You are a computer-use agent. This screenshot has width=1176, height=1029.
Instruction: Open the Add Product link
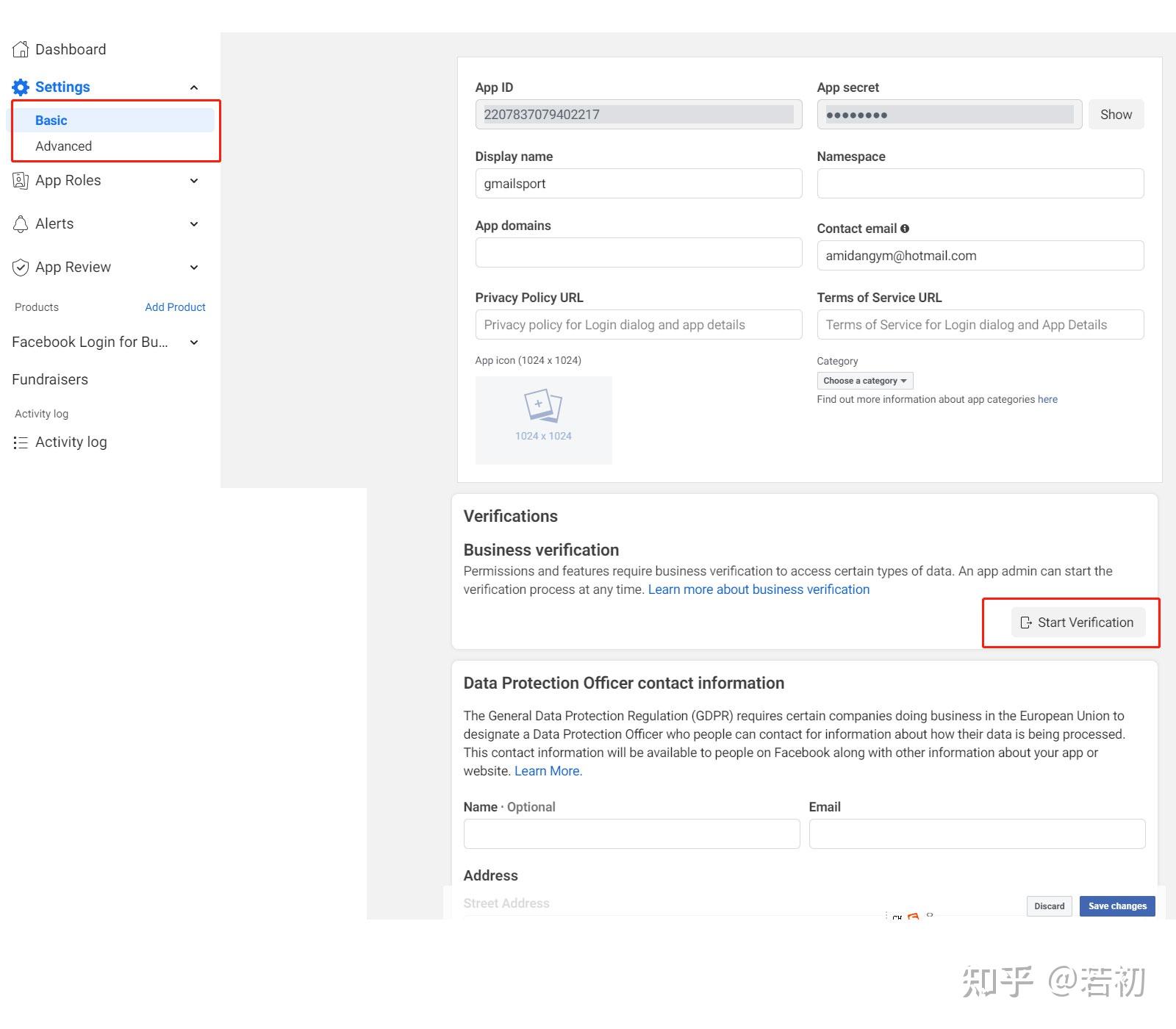175,307
